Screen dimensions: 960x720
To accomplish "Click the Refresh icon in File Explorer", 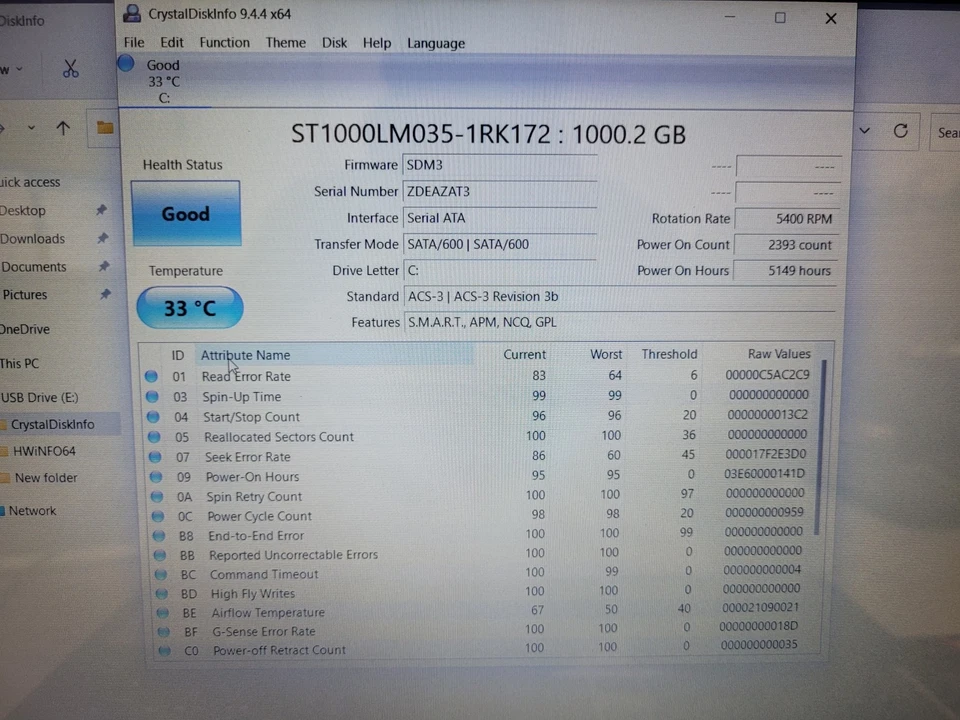I will click(900, 130).
